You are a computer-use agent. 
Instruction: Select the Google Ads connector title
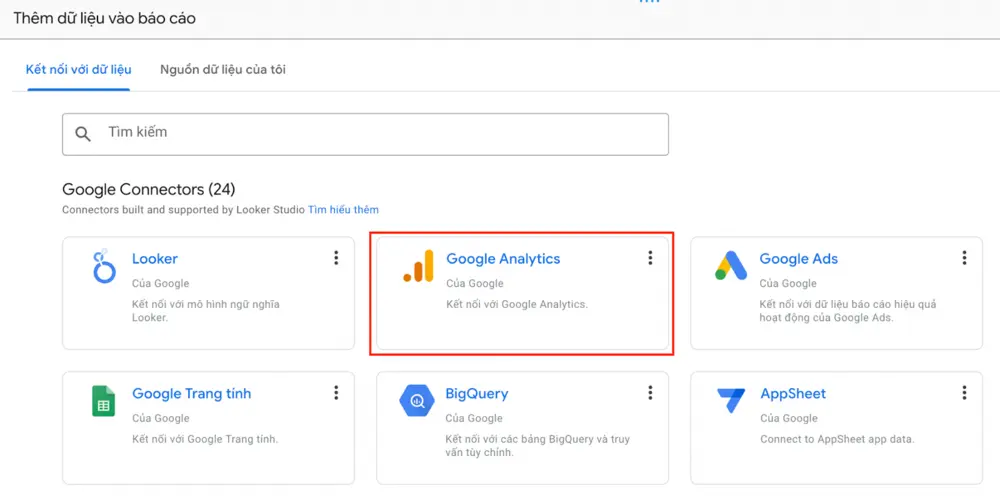pos(798,259)
